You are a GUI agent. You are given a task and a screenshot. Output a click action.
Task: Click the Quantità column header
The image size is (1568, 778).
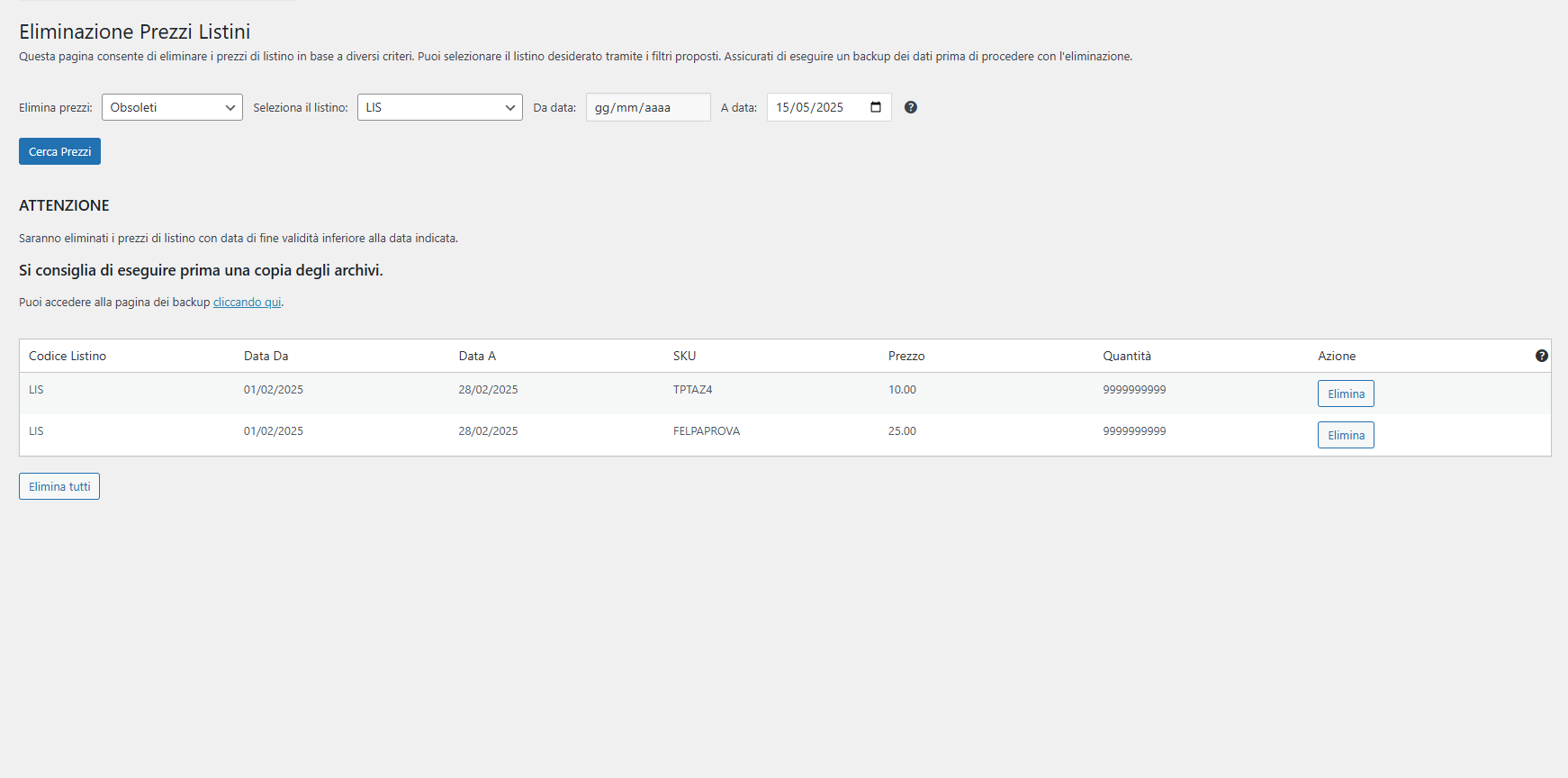pos(1127,356)
